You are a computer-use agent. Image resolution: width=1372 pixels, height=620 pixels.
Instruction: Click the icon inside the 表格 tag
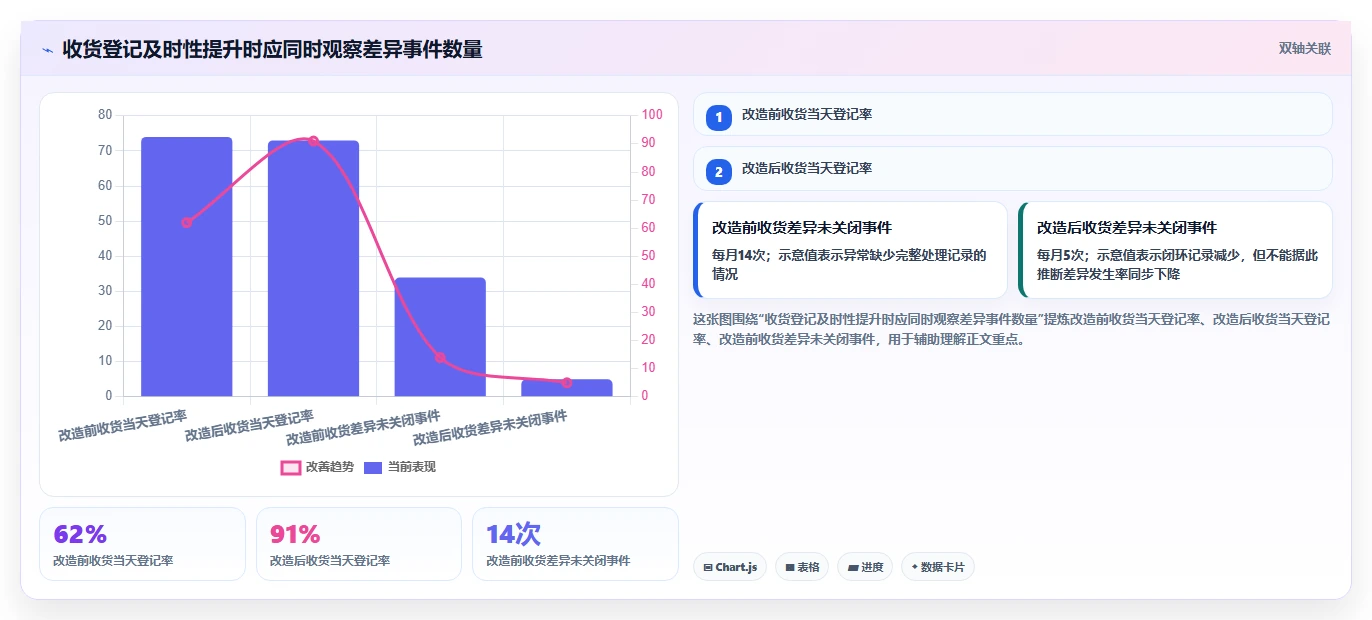790,567
